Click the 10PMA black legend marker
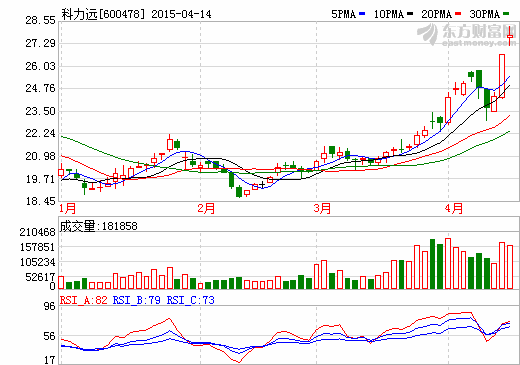Viewport: 520px width, 365px height. tap(410, 14)
